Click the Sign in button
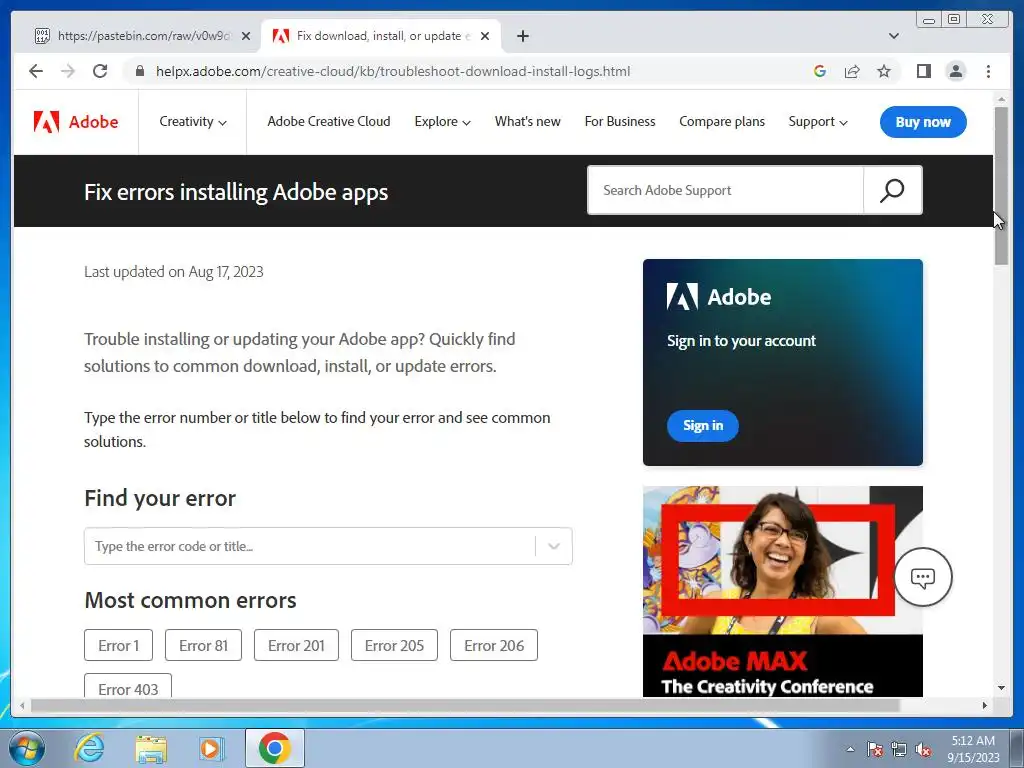This screenshot has width=1024, height=768. point(703,426)
